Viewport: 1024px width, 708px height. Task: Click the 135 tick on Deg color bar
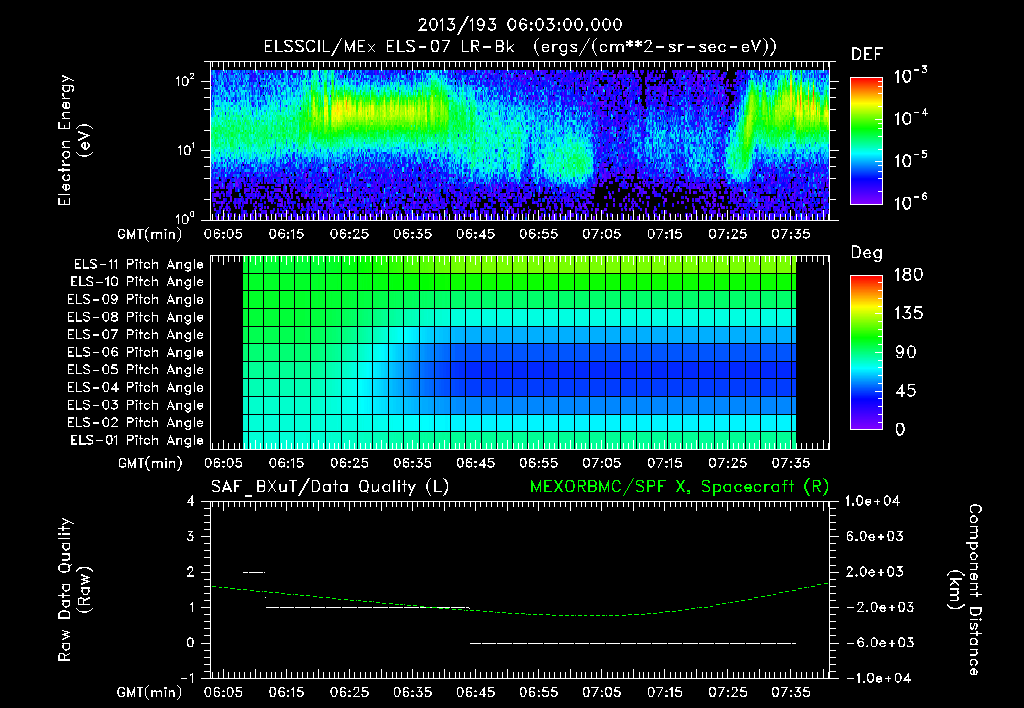(x=908, y=314)
